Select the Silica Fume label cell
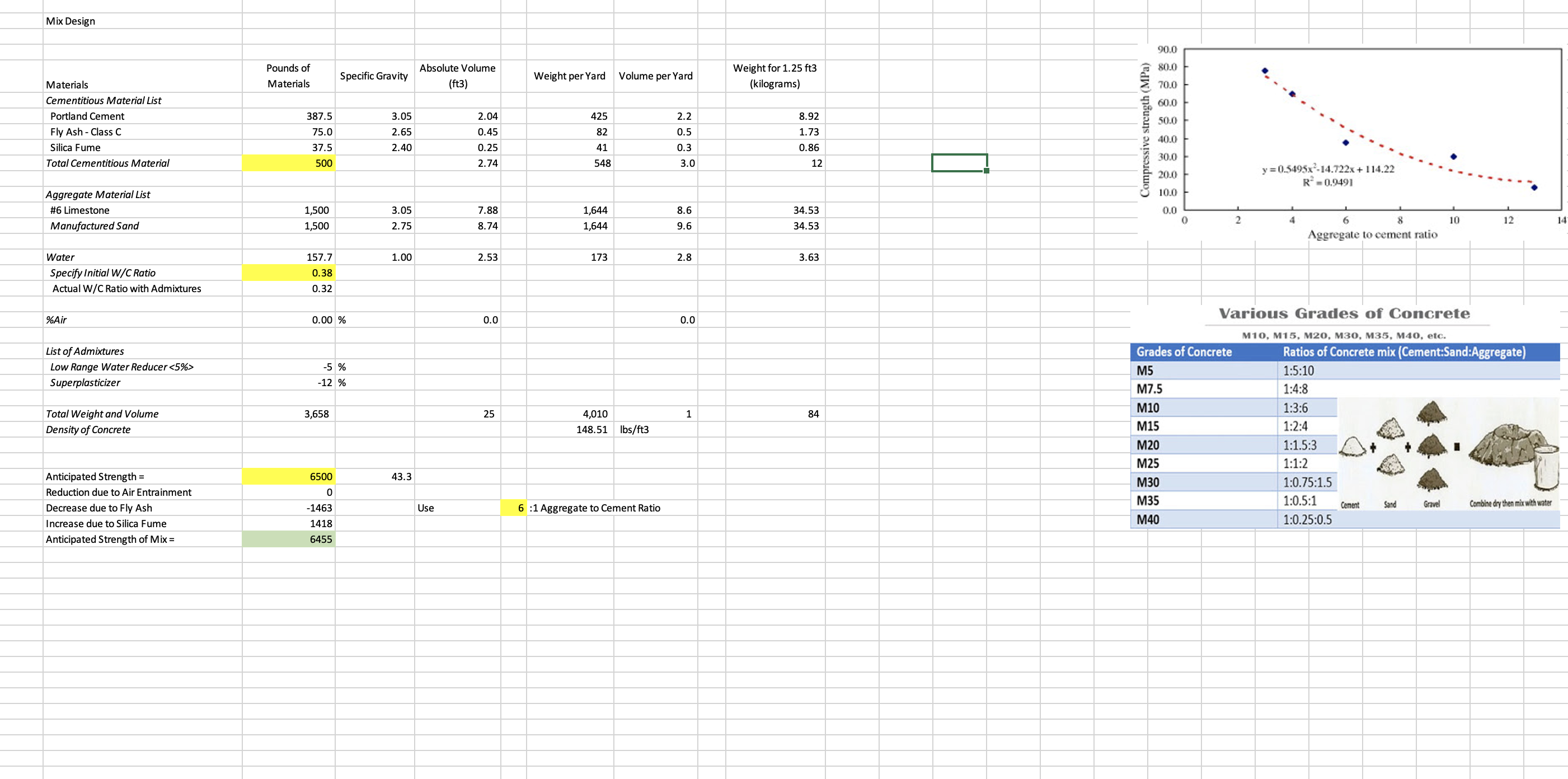The width and height of the screenshot is (1568, 779). click(143, 147)
